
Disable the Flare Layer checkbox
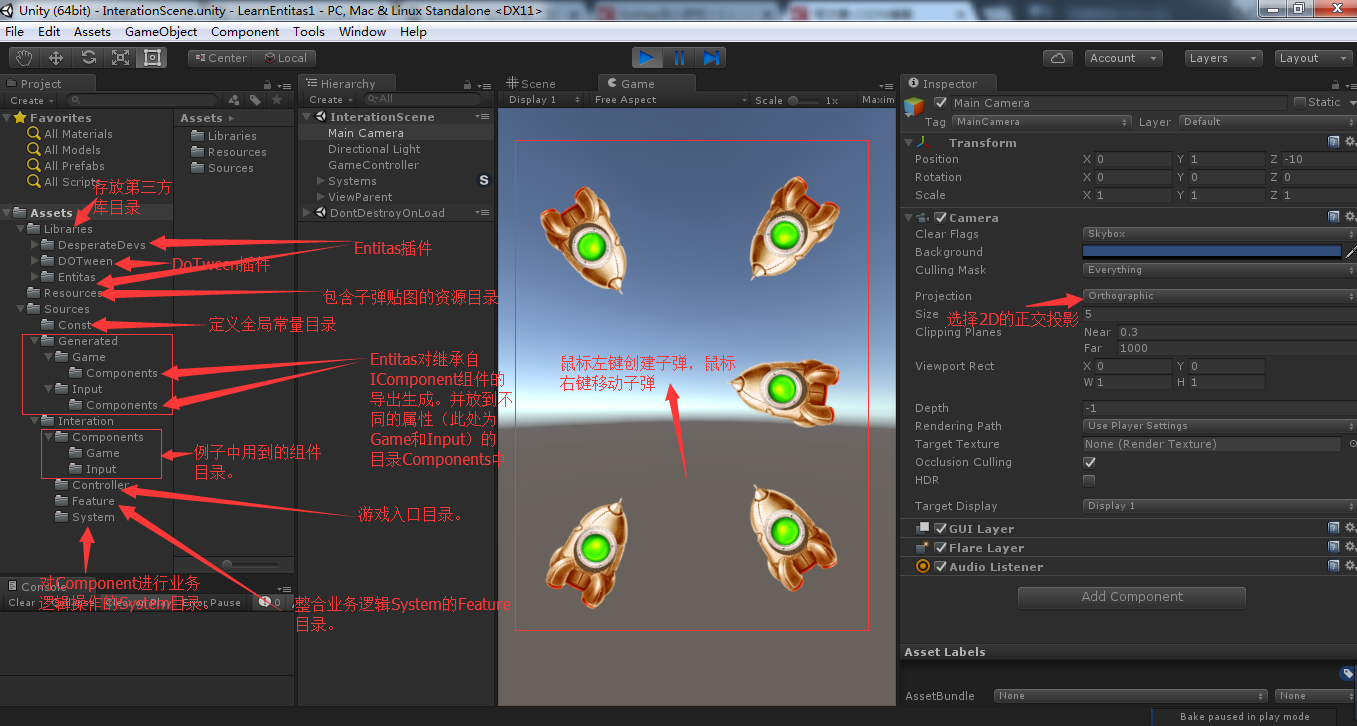(x=940, y=548)
